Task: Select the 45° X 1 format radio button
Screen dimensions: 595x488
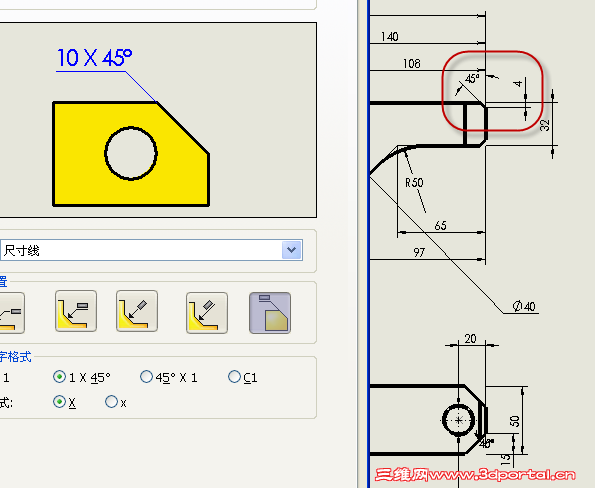Action: pyautogui.click(x=146, y=377)
